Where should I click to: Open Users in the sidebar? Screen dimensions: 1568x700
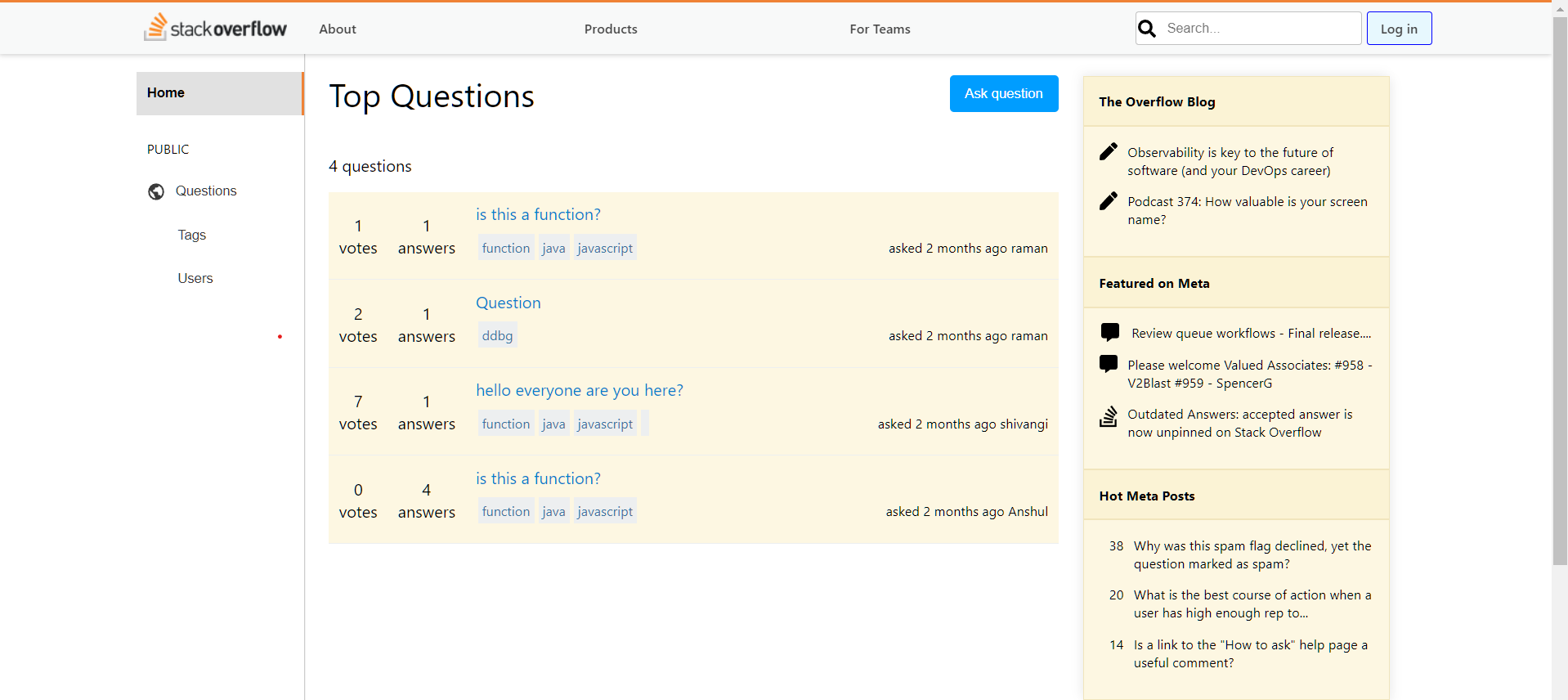pos(195,278)
